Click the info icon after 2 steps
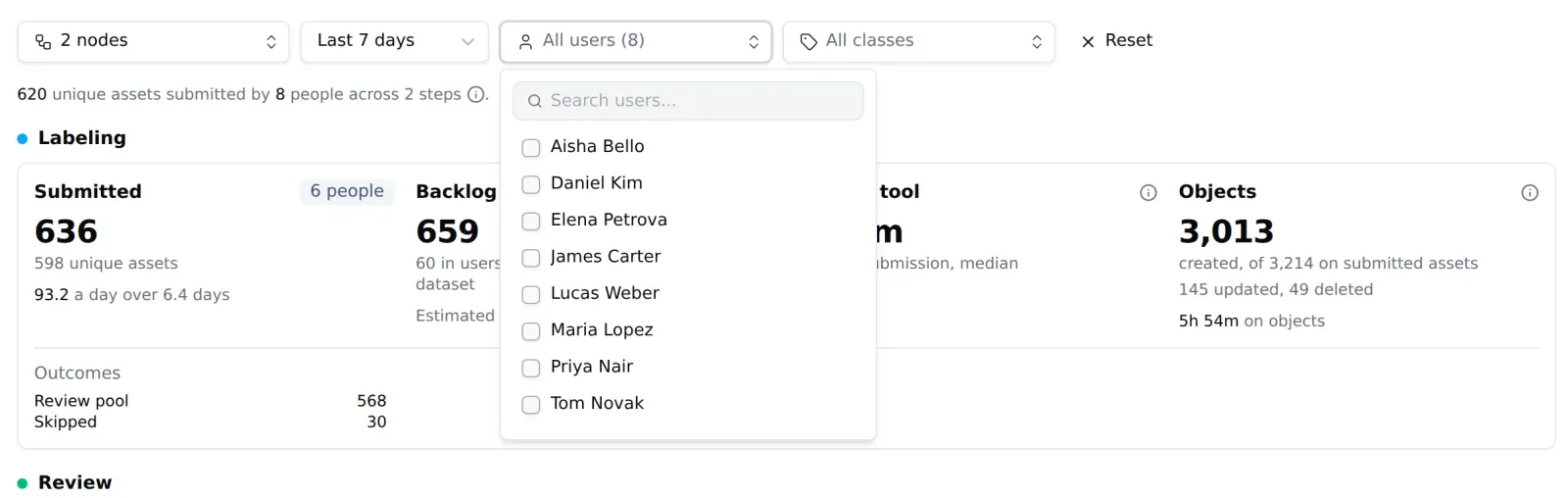1568x498 pixels. [x=476, y=94]
